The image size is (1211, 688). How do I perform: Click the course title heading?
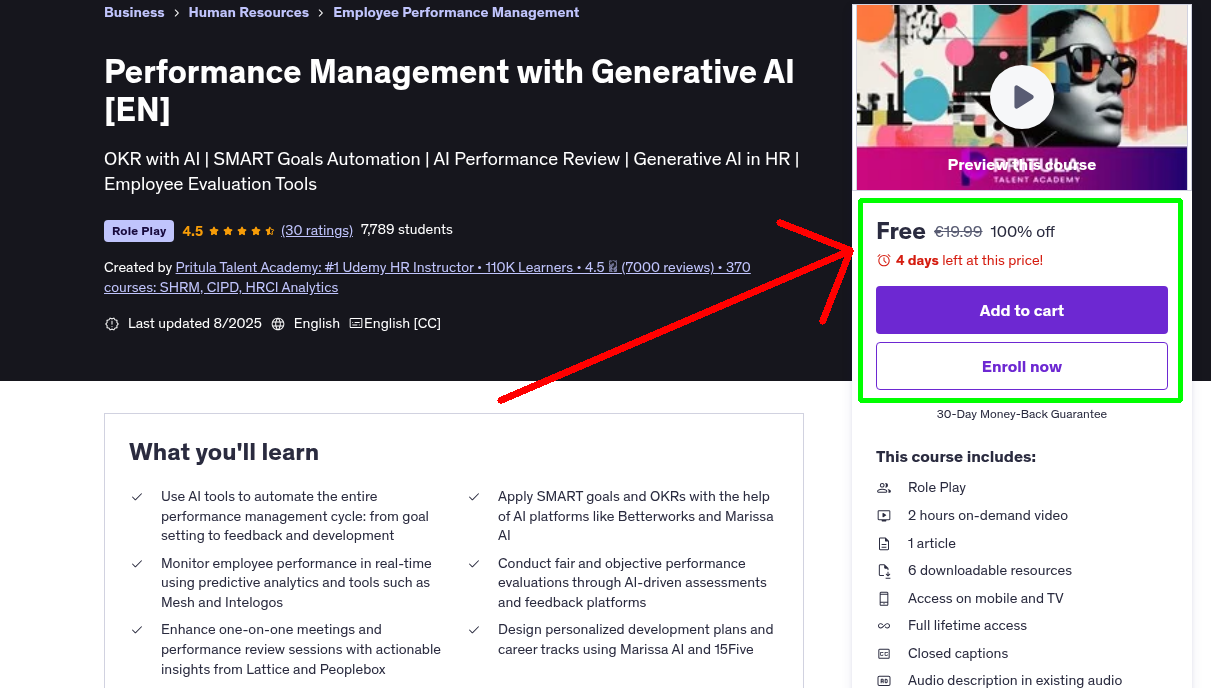(449, 90)
